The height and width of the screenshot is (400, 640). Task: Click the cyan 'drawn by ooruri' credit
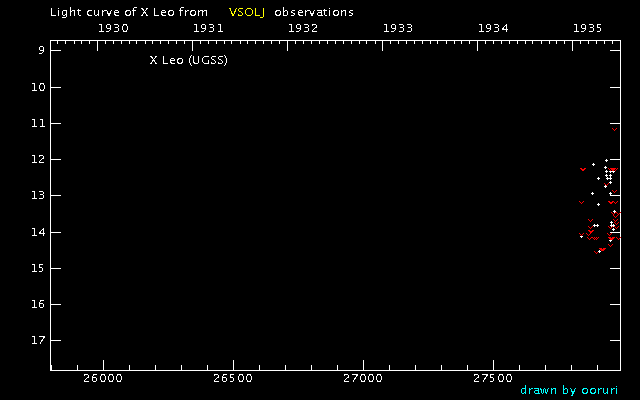[x=562, y=391]
